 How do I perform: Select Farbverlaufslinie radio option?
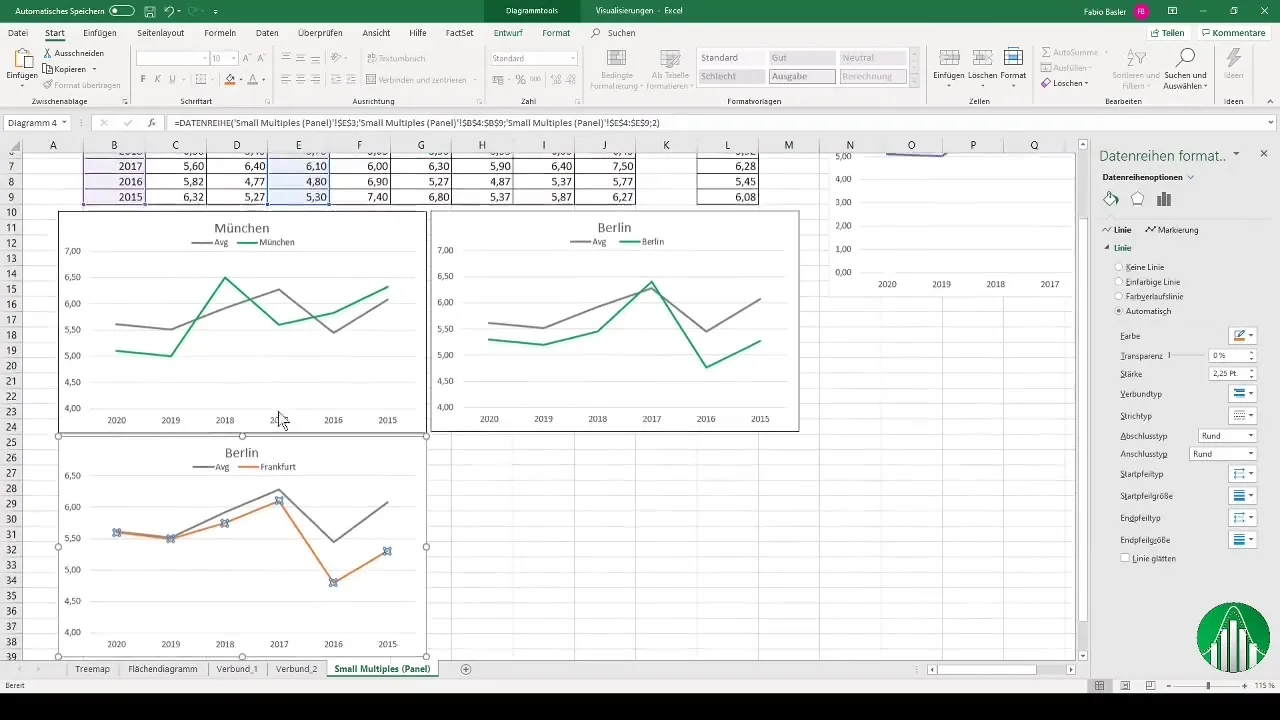[x=1119, y=297]
